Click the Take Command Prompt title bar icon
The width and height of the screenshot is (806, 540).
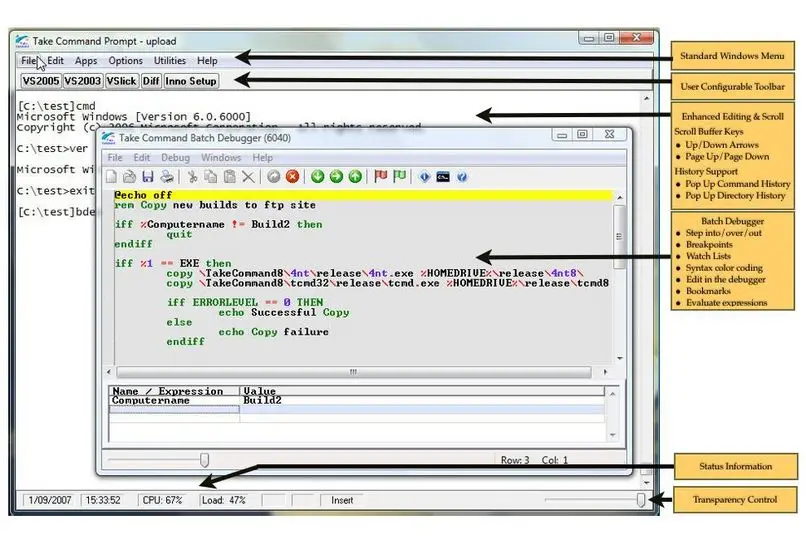tap(22, 41)
